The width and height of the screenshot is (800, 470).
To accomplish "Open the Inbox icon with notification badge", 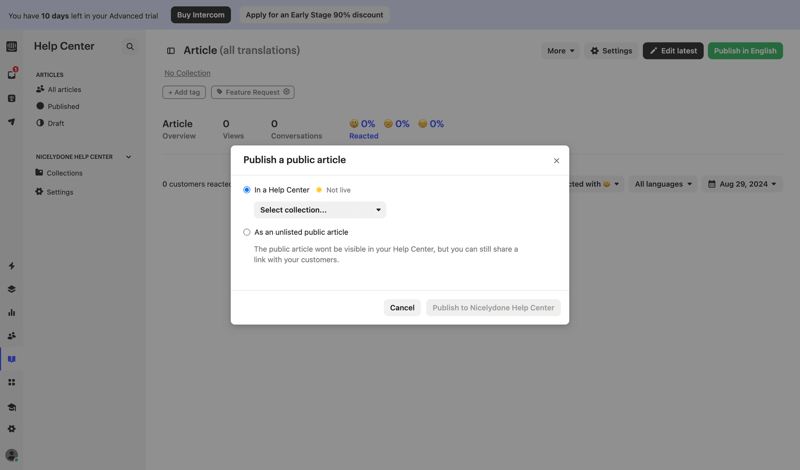I will point(12,74).
